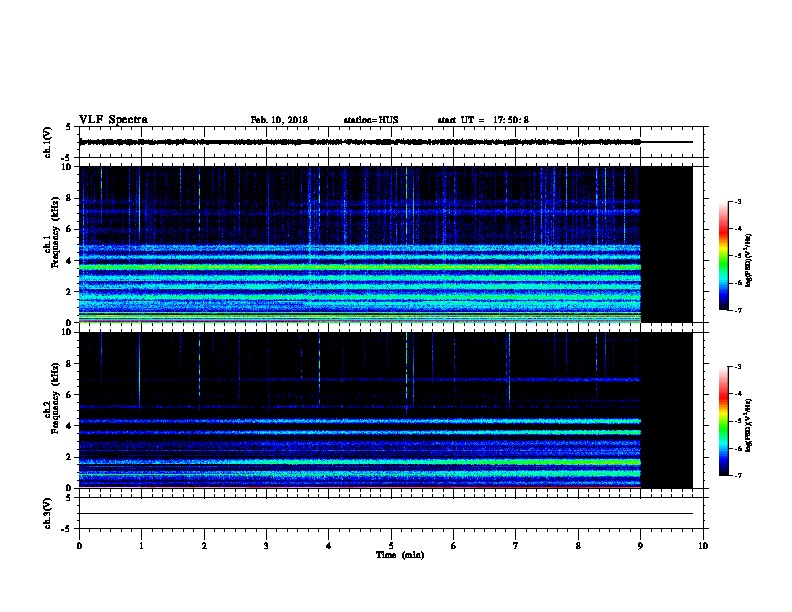The width and height of the screenshot is (792, 612).
Task: Click the time axis tick label "0"
Action: click(79, 546)
